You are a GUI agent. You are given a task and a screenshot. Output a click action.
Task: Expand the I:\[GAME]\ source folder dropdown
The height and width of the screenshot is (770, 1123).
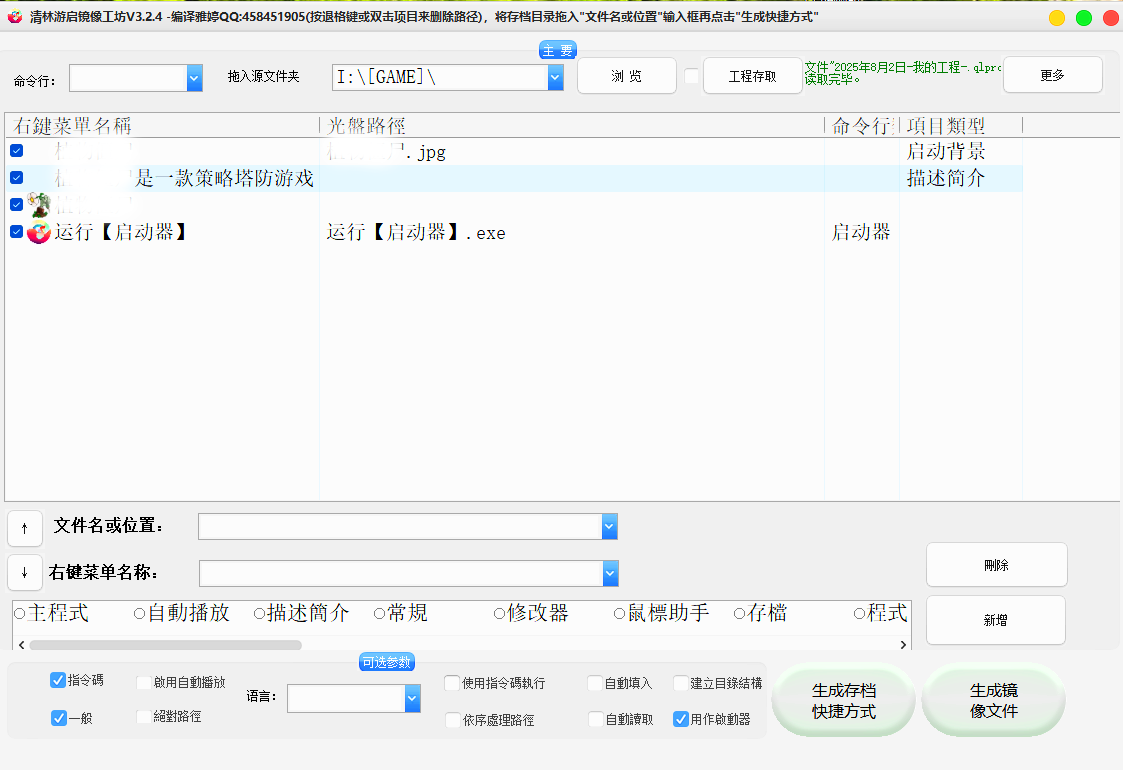(x=556, y=77)
